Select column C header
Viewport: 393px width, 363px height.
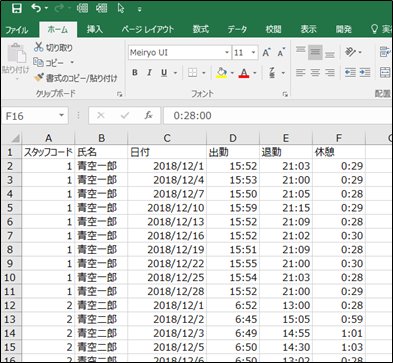(167, 138)
